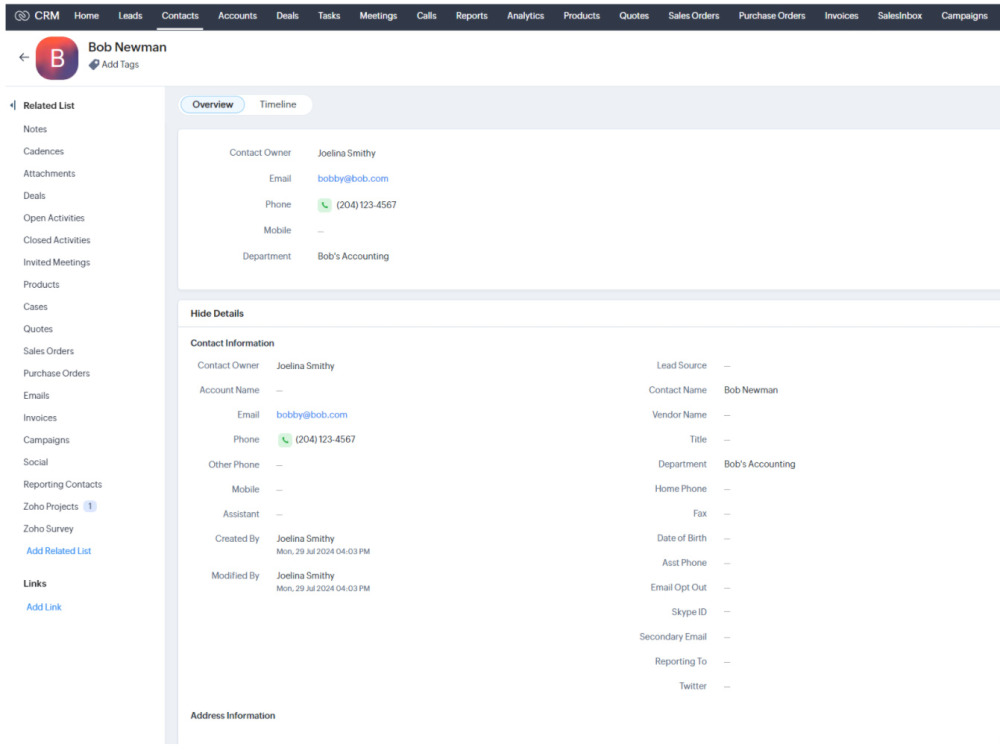Call the phone number in overview card
The height and width of the screenshot is (750, 1000).
[x=325, y=205]
